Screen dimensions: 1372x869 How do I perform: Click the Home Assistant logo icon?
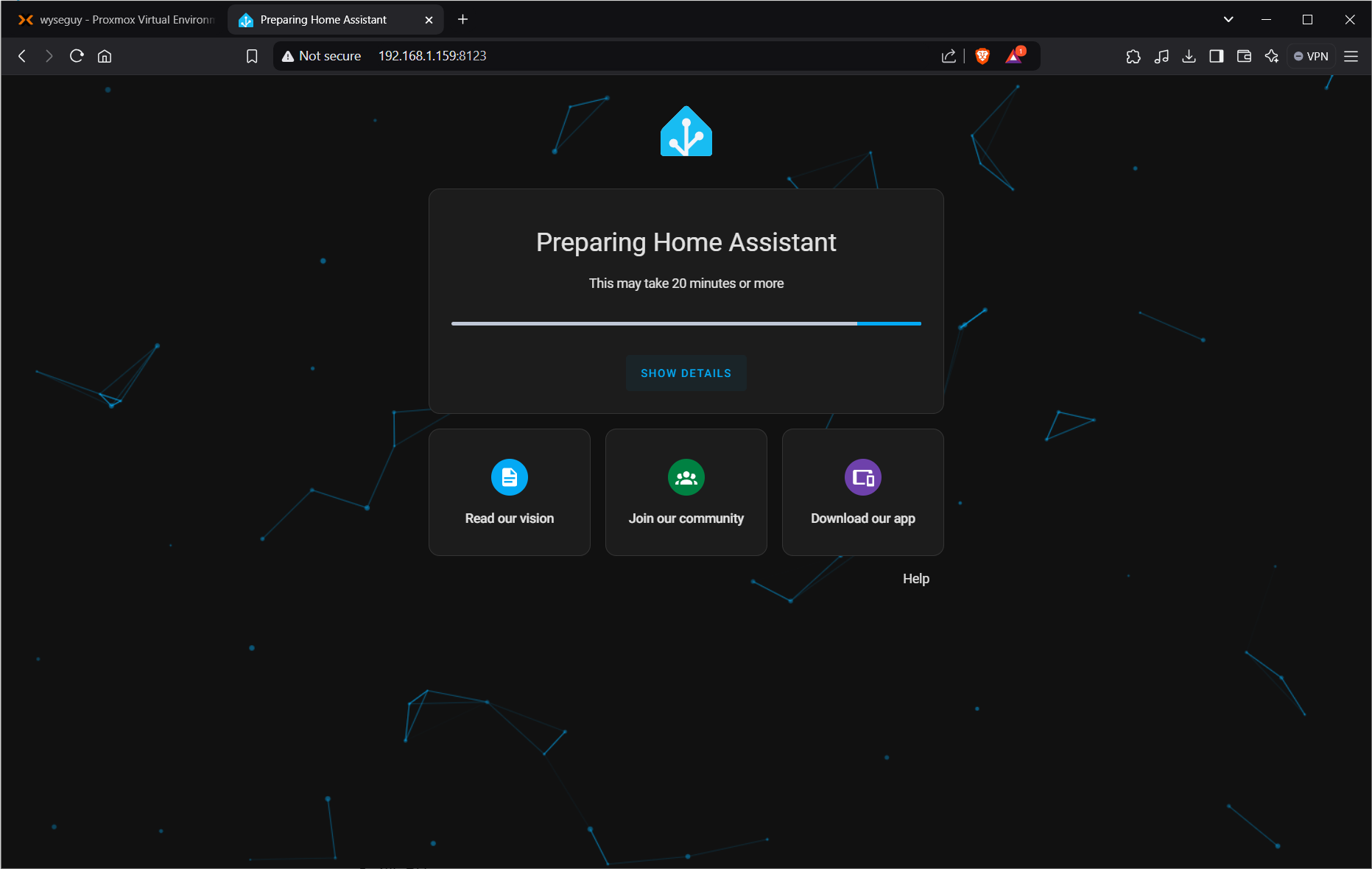pyautogui.click(x=686, y=131)
